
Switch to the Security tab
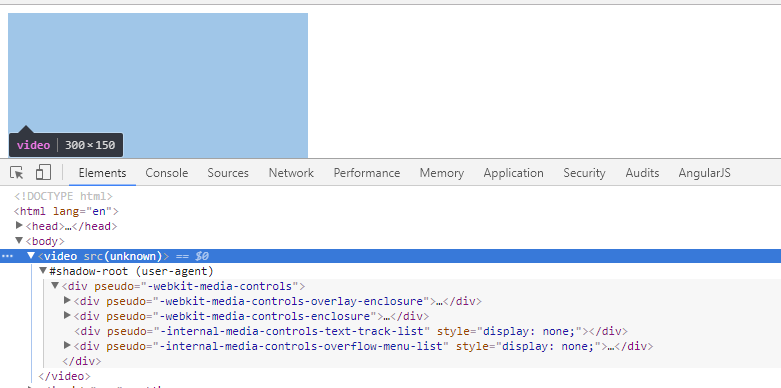pos(584,173)
